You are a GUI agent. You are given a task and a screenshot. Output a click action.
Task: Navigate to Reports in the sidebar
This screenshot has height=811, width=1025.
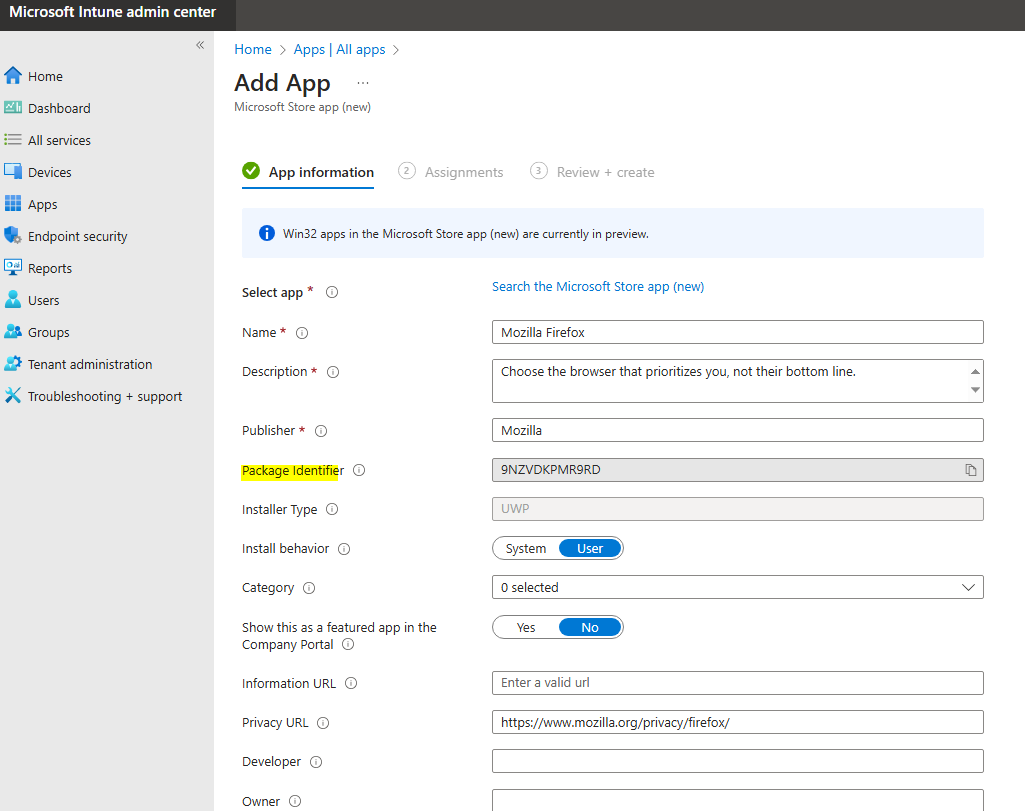[x=52, y=268]
